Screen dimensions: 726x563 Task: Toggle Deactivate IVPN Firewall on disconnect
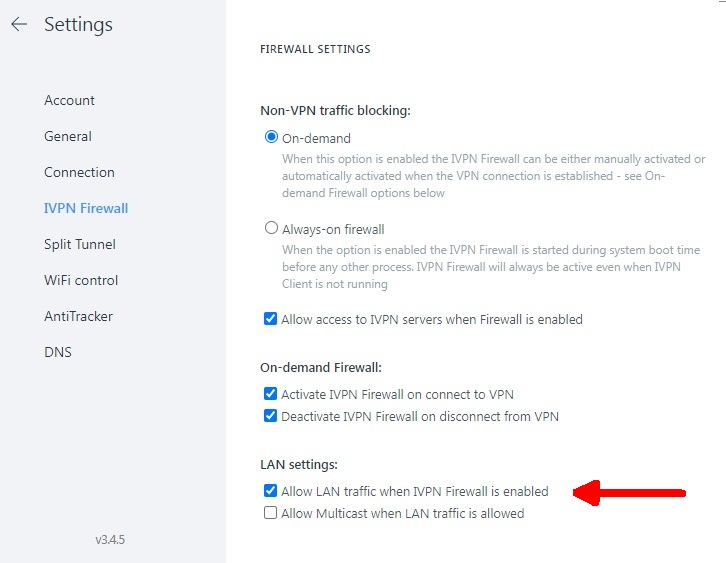pos(270,416)
